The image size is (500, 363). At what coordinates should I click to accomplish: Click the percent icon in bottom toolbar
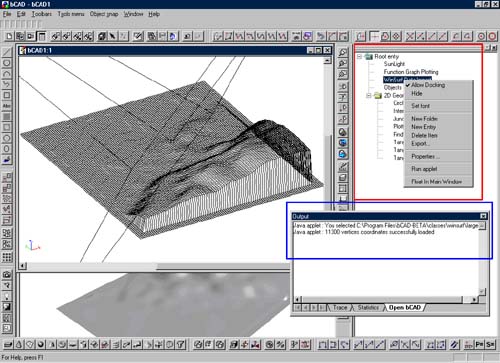[x=281, y=344]
